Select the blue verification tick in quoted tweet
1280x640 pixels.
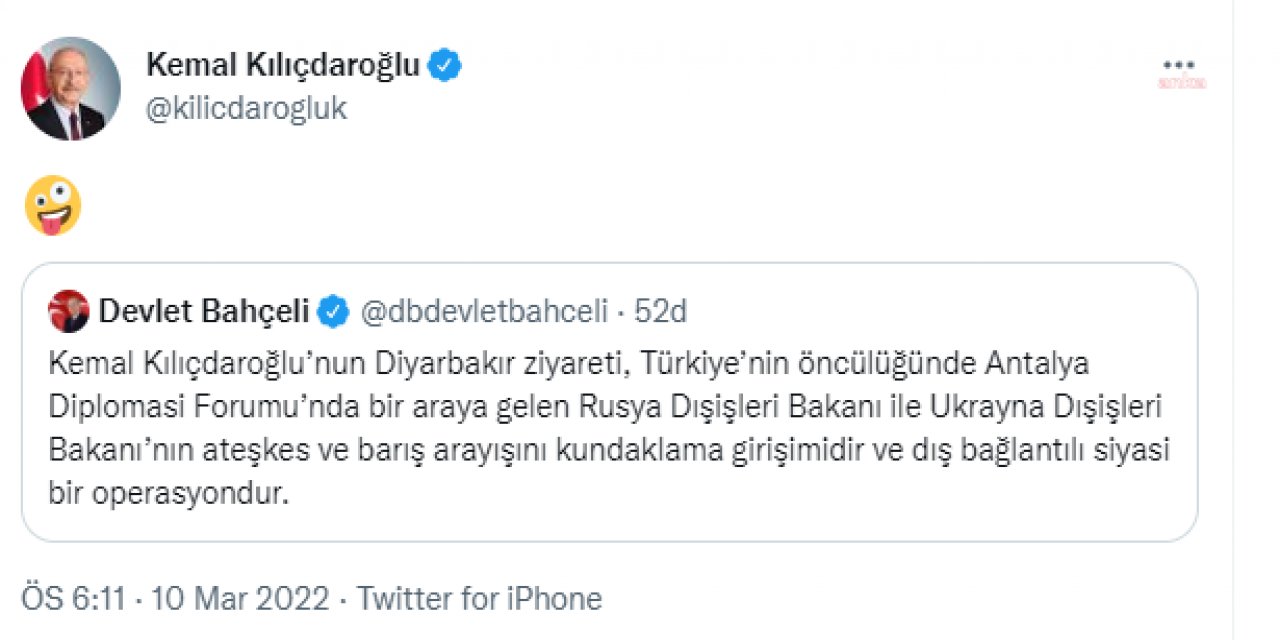(332, 311)
